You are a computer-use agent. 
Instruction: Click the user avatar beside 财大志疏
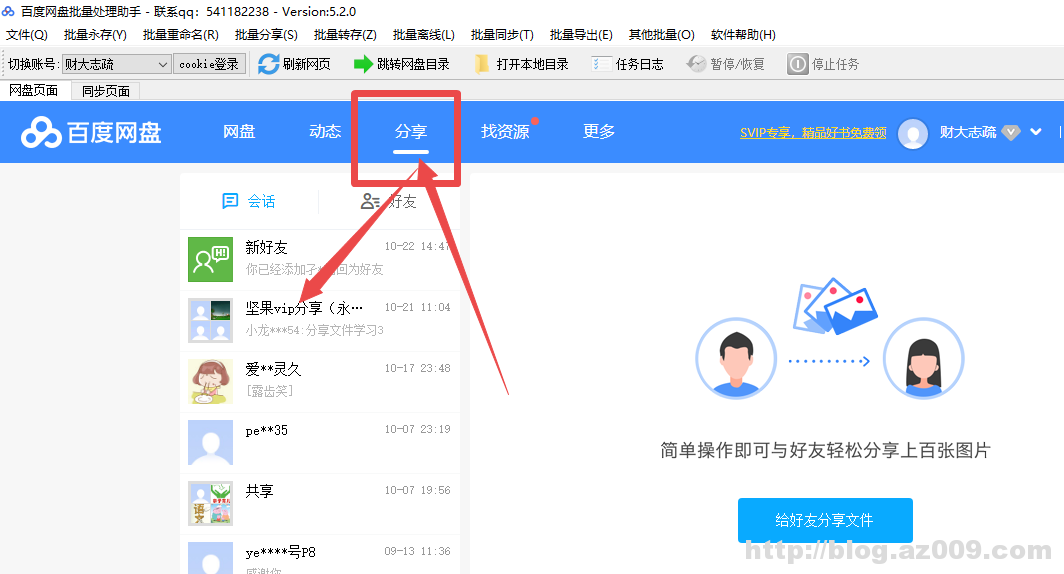click(x=912, y=133)
